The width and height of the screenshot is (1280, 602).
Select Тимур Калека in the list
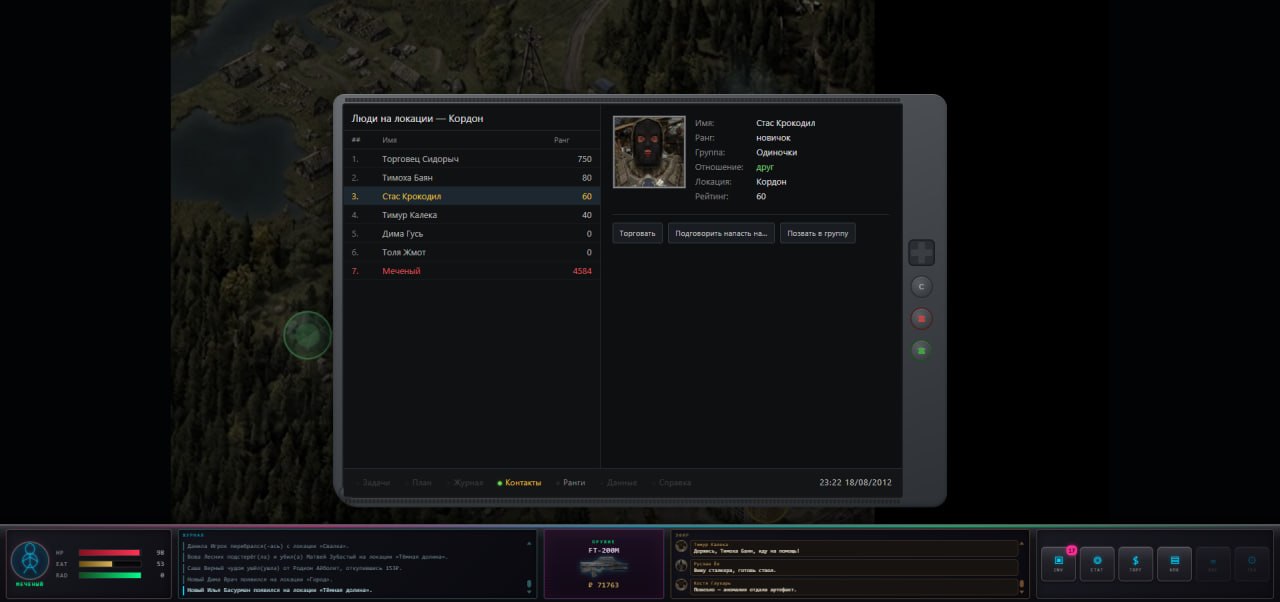pyautogui.click(x=471, y=215)
